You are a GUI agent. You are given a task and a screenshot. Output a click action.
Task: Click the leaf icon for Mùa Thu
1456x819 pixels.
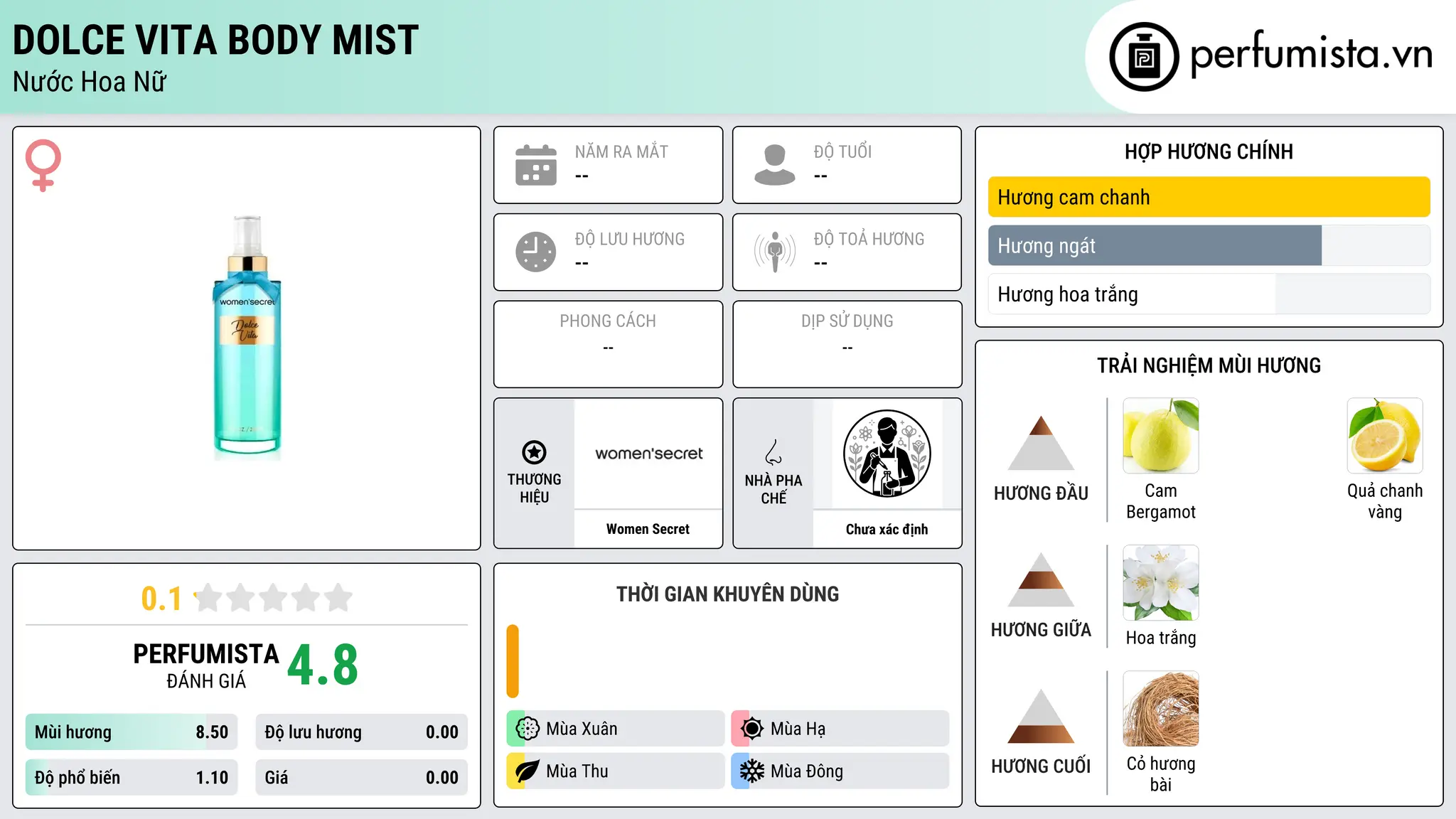[528, 771]
